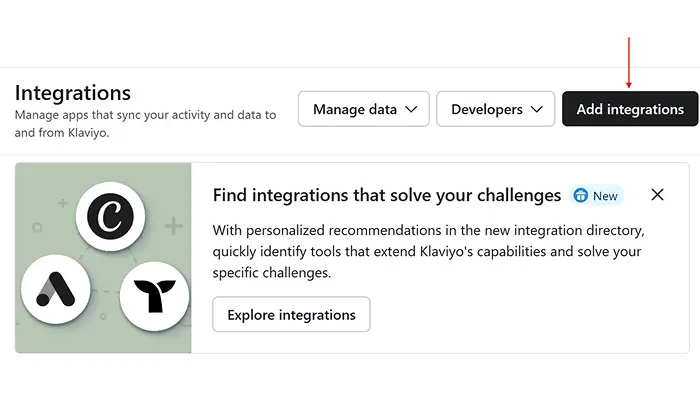Select the blue New badge
Image resolution: width=700 pixels, height=400 pixels.
point(596,195)
